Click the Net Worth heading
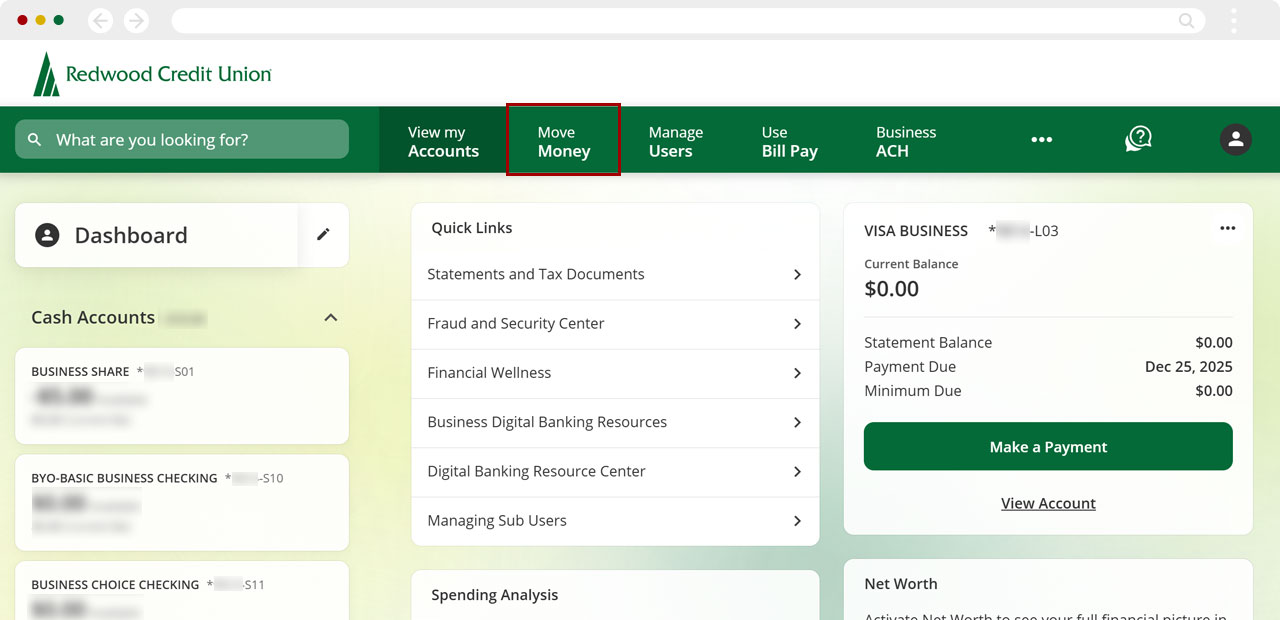The height and width of the screenshot is (620, 1280). click(901, 584)
